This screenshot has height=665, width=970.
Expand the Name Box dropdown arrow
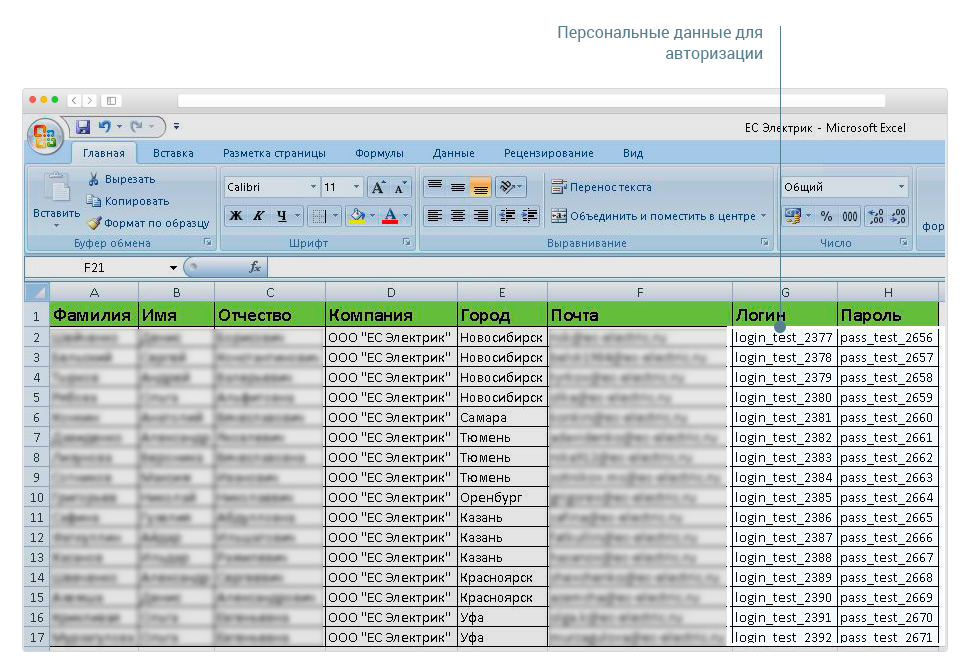[x=173, y=267]
